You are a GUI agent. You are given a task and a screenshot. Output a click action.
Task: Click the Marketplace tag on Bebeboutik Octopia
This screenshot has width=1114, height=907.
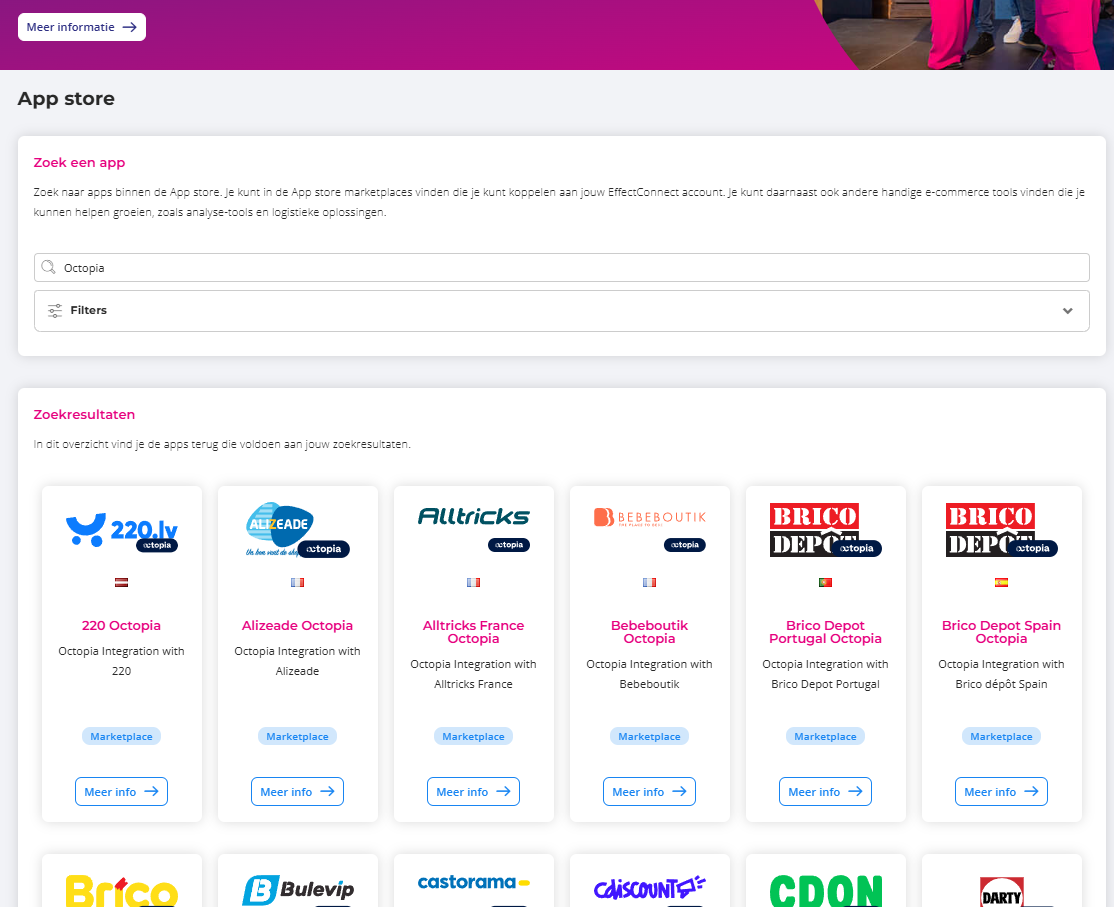point(650,737)
